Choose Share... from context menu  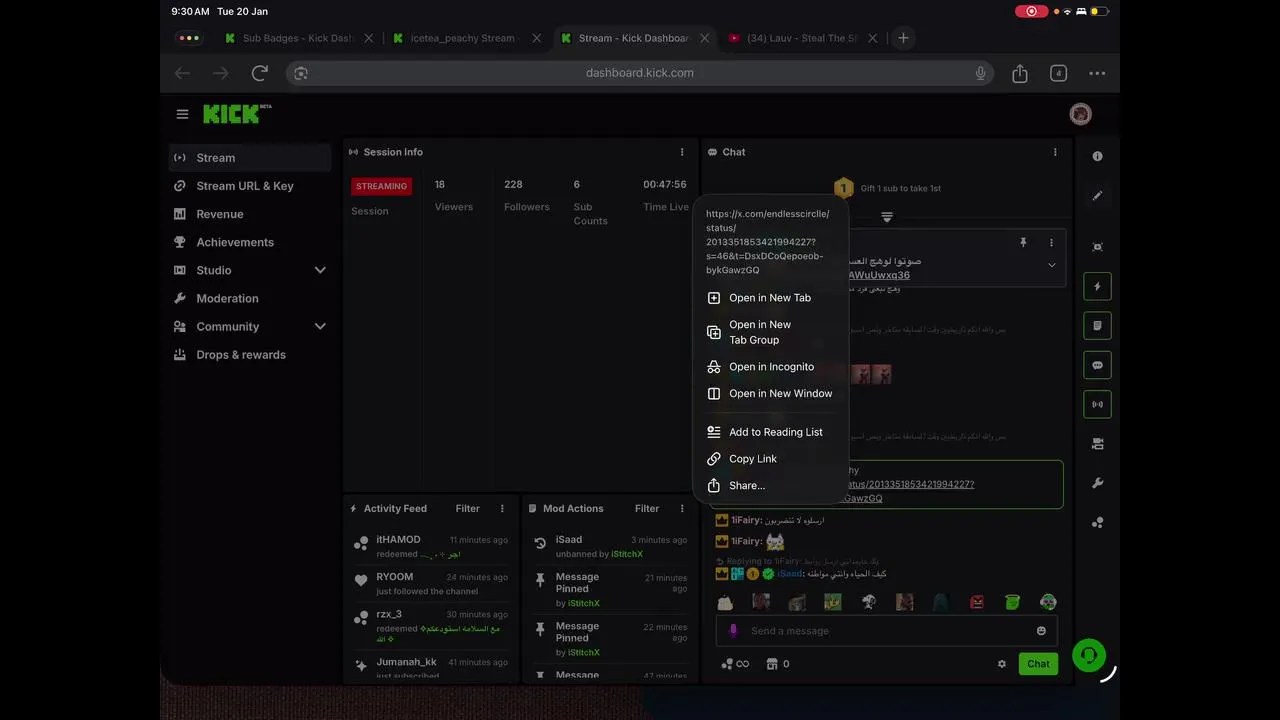click(x=771, y=486)
